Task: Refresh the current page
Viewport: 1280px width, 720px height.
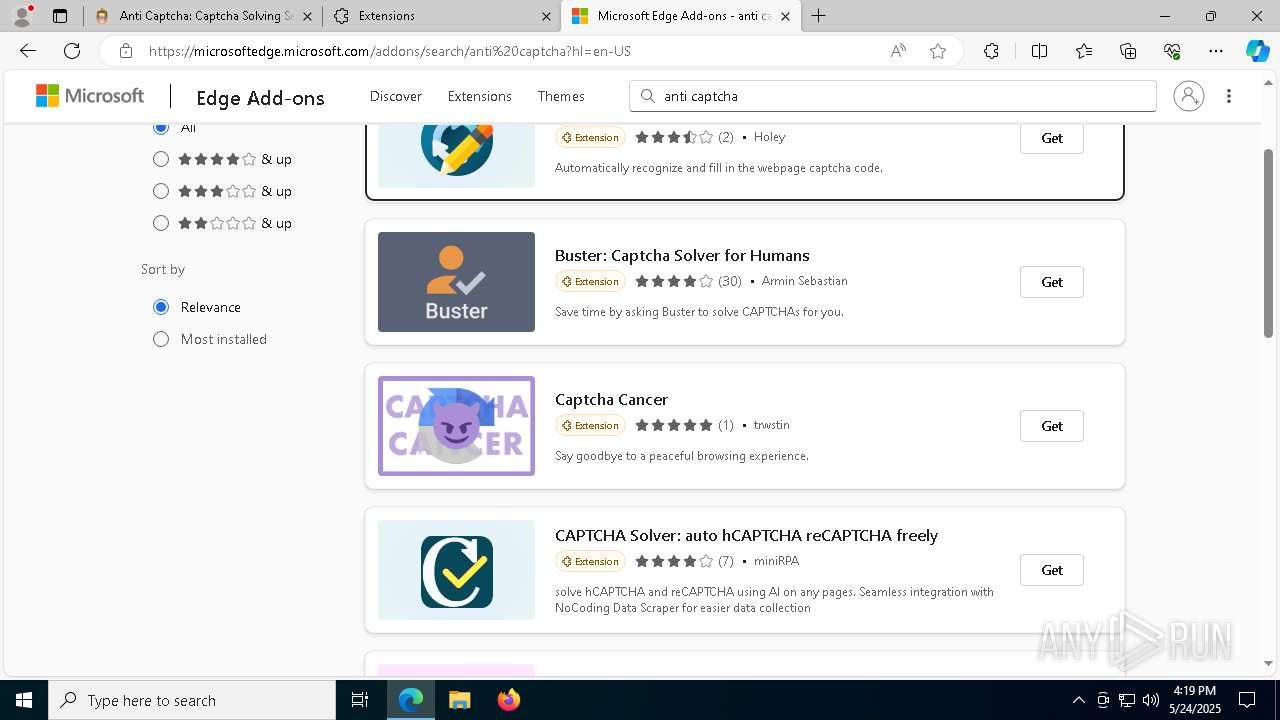Action: point(72,51)
